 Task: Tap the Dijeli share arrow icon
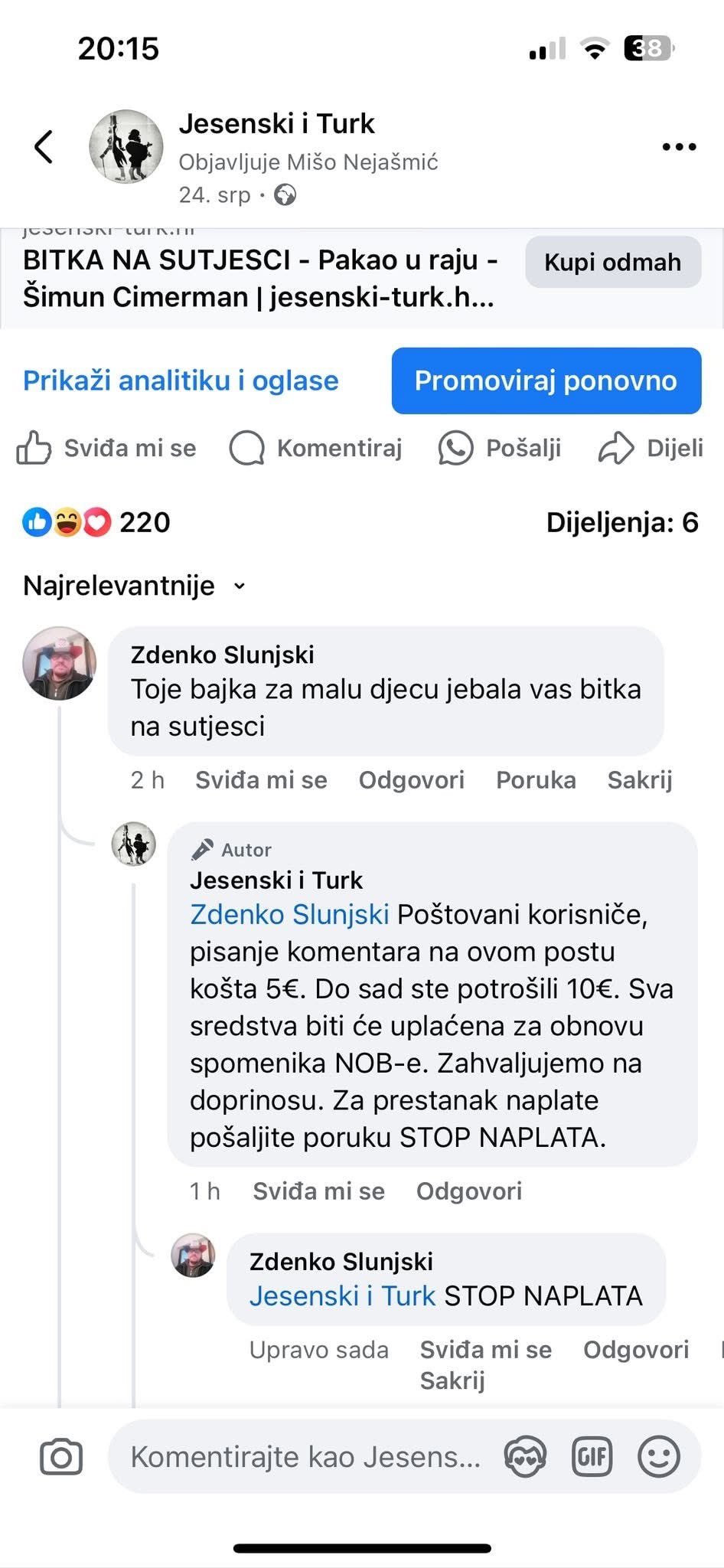coord(616,448)
